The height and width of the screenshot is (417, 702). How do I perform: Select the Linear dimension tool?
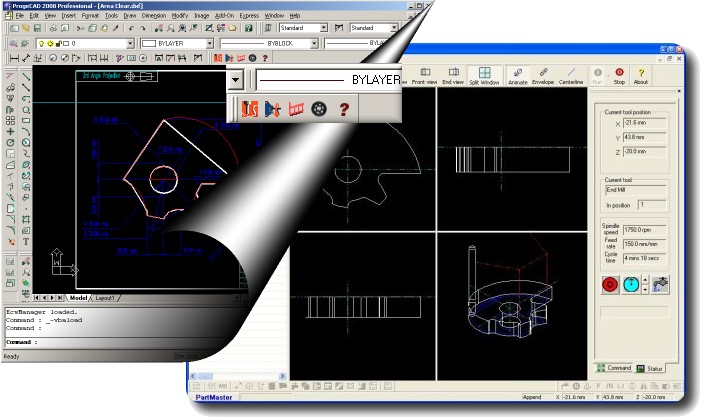[x=14, y=58]
